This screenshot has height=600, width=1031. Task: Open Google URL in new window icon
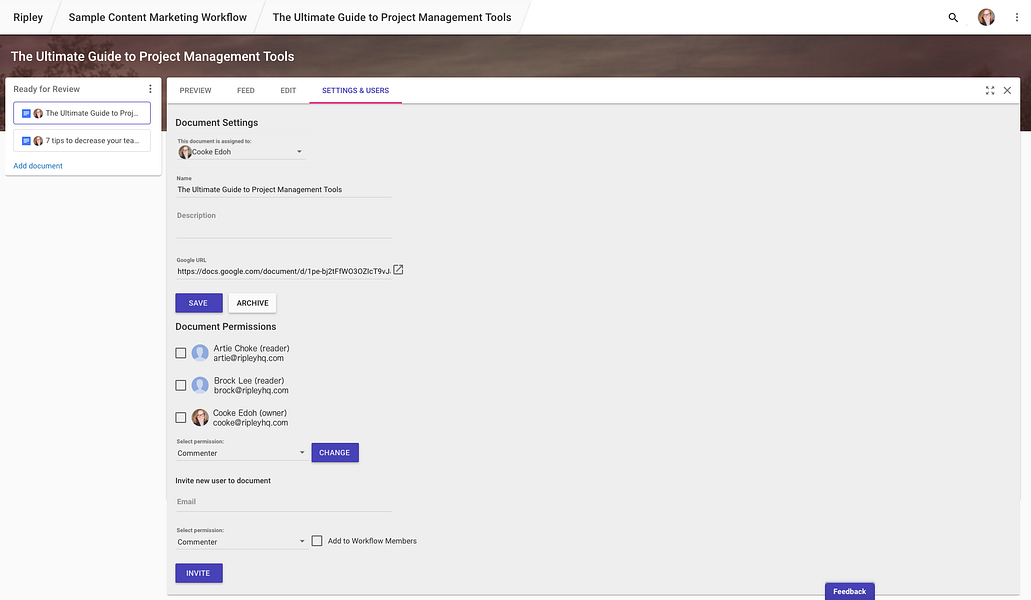(398, 270)
